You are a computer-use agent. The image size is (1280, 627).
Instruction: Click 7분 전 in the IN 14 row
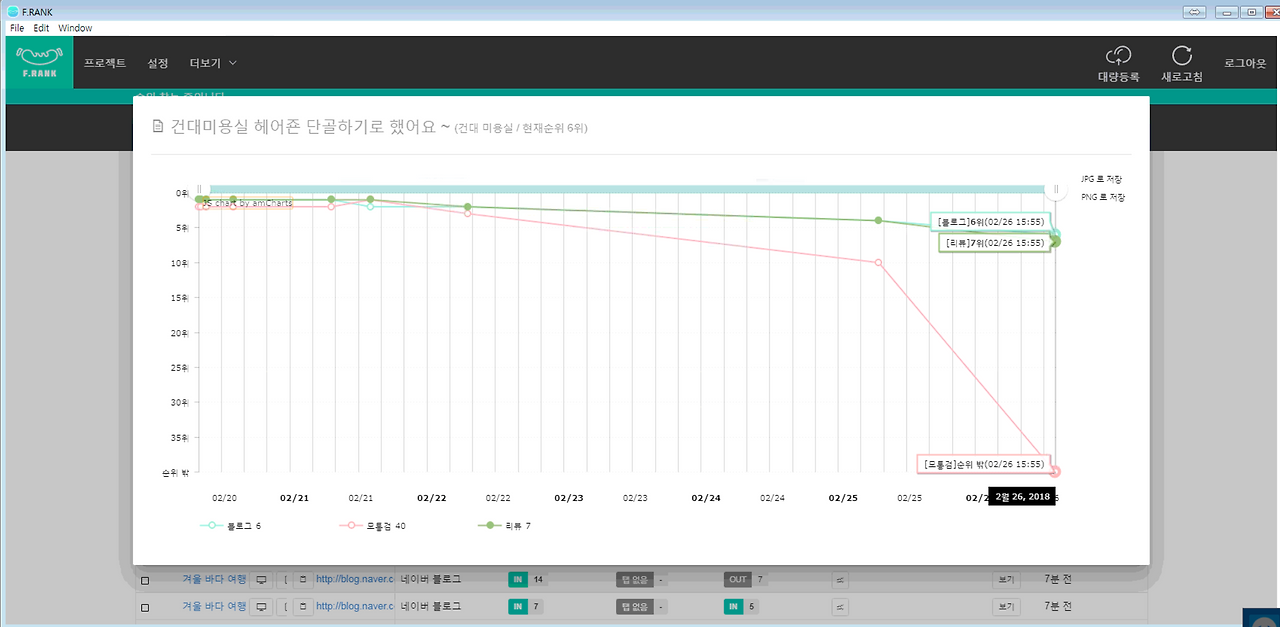click(x=1057, y=579)
